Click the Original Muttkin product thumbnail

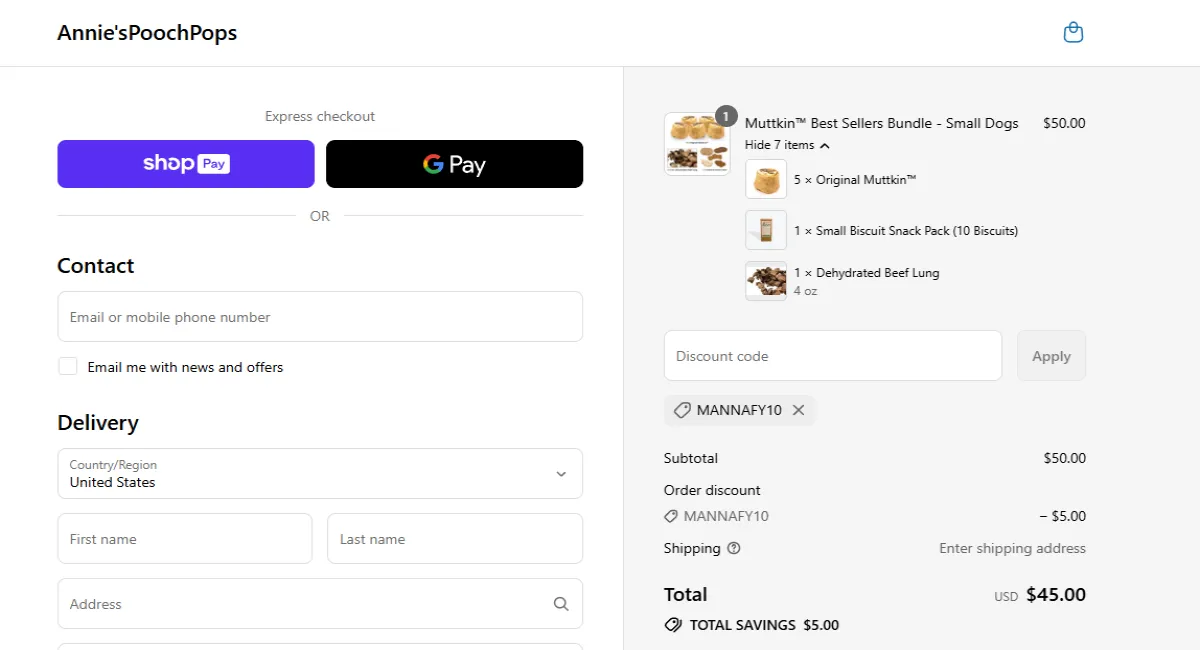pyautogui.click(x=766, y=180)
